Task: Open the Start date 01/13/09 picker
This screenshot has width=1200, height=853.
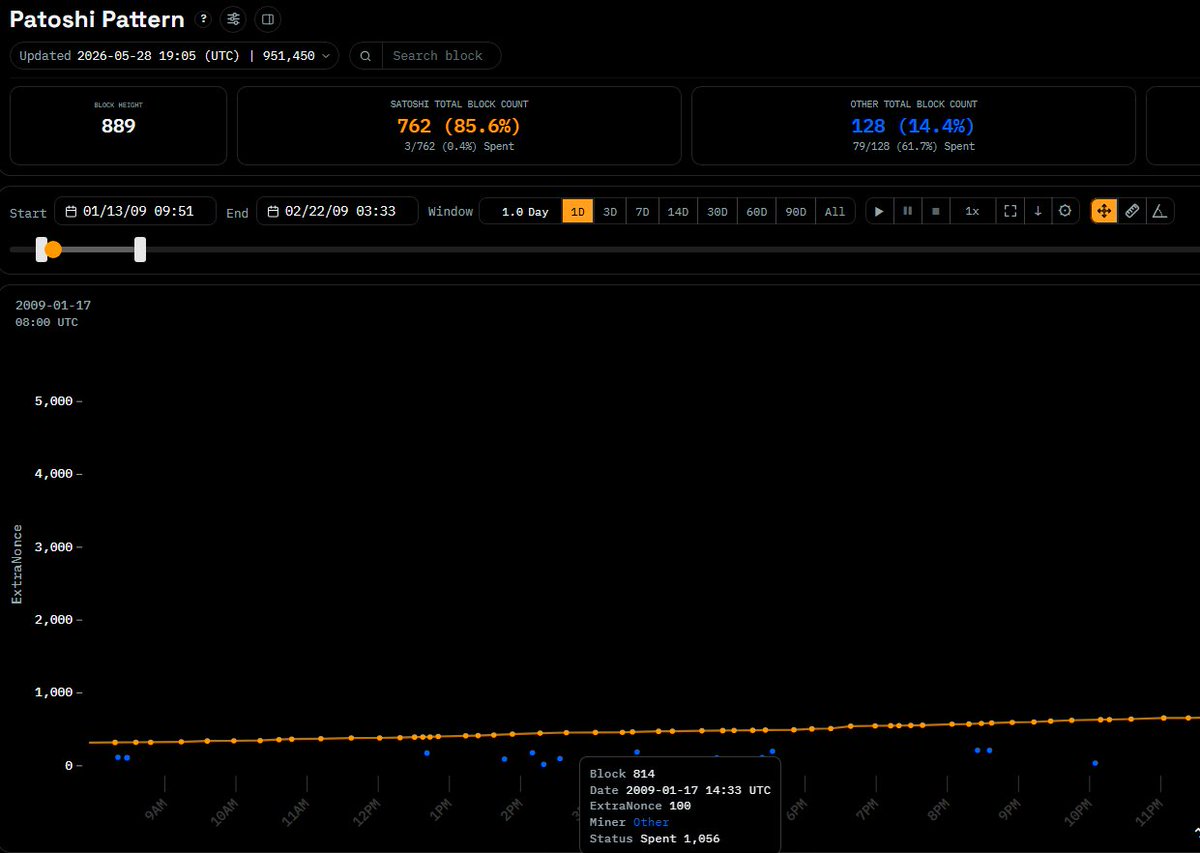Action: coord(136,211)
